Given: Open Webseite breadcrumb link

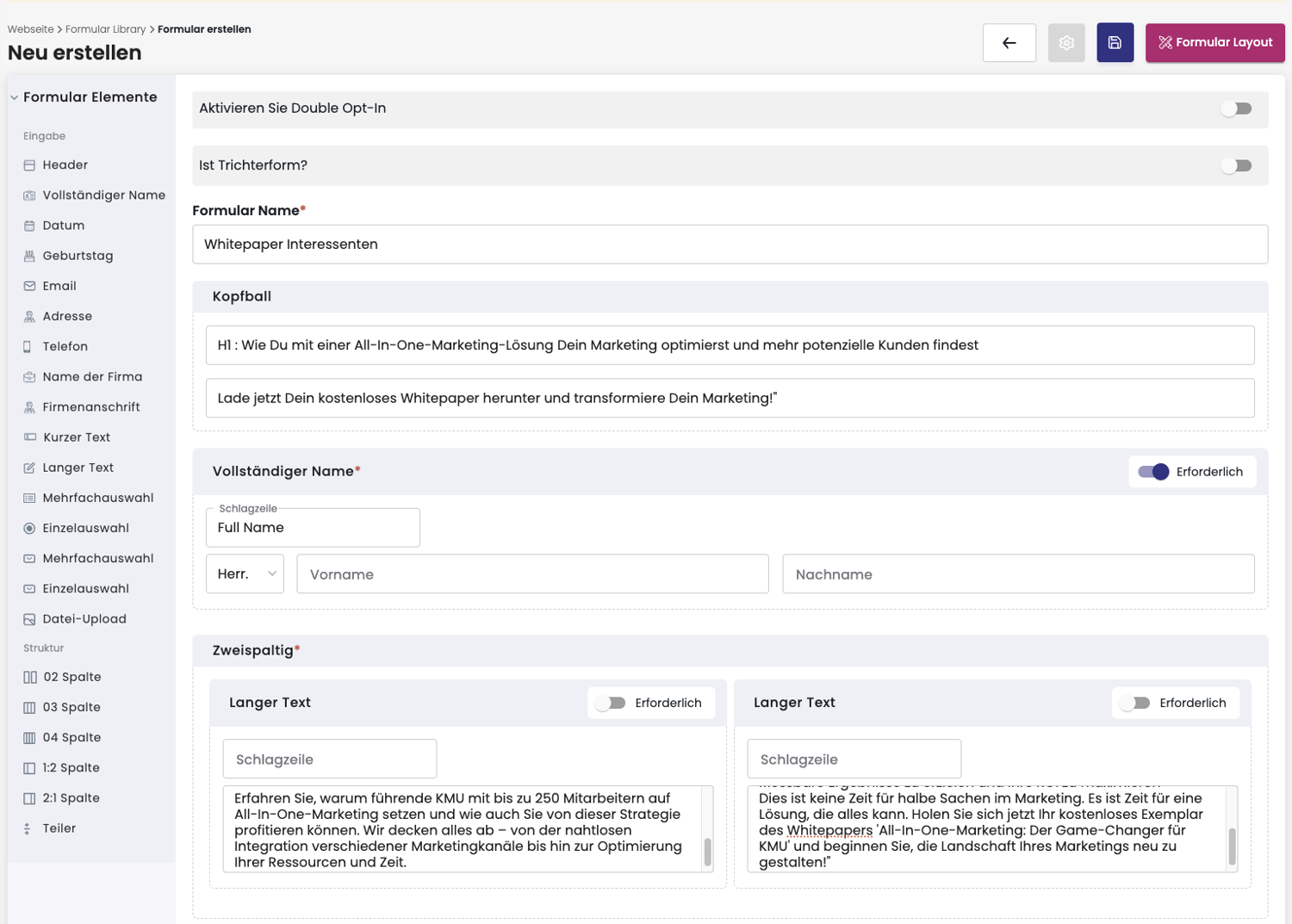Looking at the screenshot, I should click(x=30, y=29).
